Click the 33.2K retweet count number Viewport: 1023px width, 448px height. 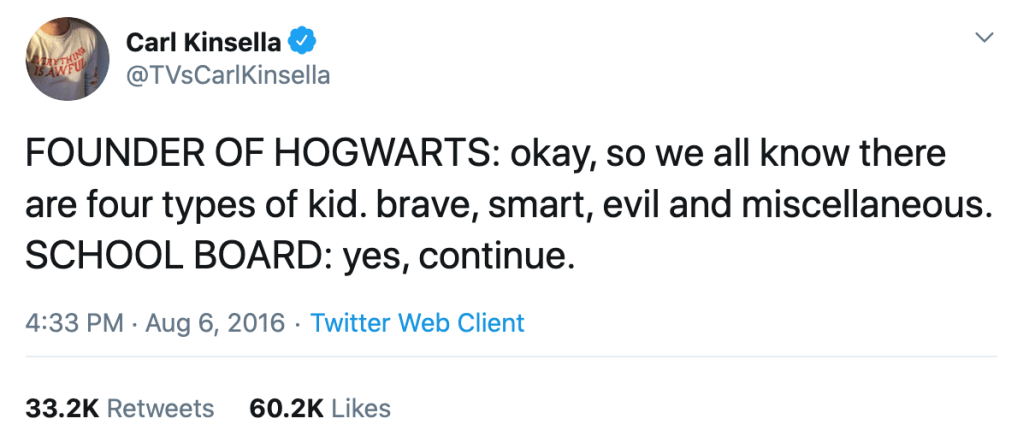(62, 408)
